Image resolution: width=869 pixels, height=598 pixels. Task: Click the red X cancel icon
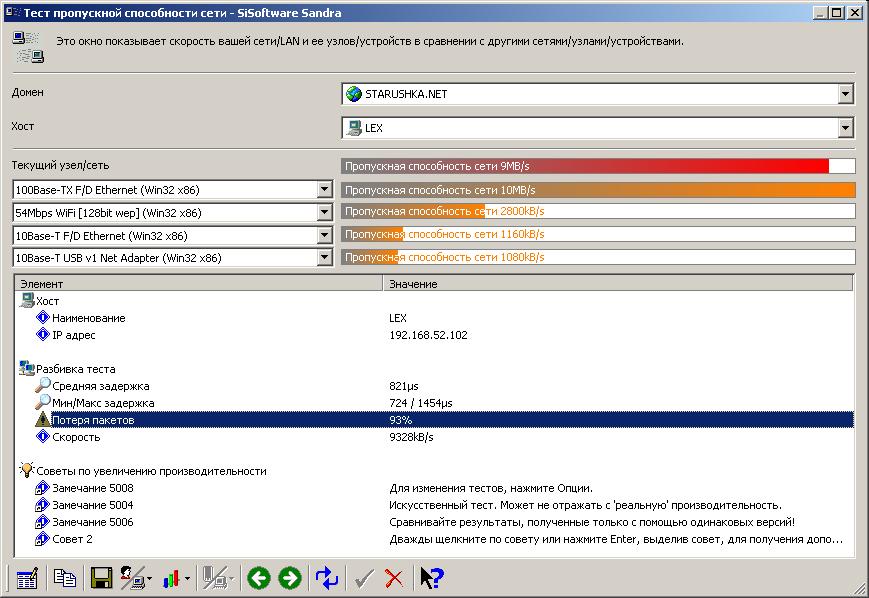click(x=394, y=578)
